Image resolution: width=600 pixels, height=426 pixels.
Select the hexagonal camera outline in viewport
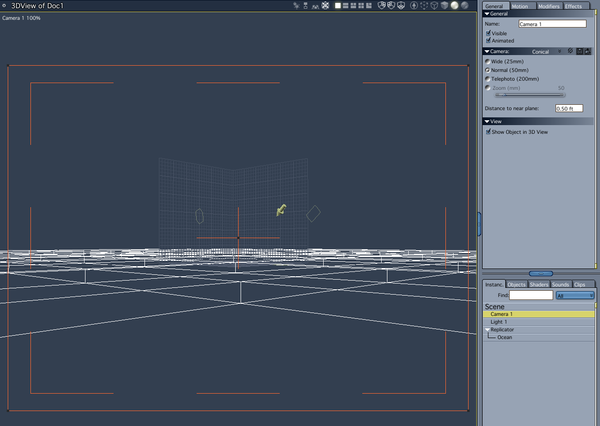click(x=199, y=216)
